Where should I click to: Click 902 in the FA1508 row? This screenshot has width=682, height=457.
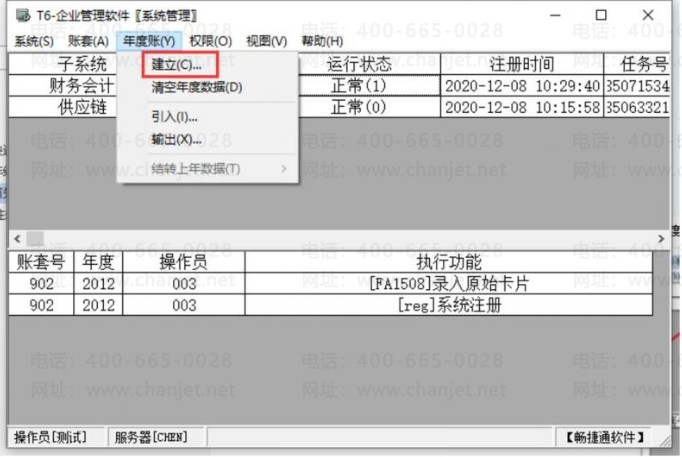pyautogui.click(x=41, y=284)
